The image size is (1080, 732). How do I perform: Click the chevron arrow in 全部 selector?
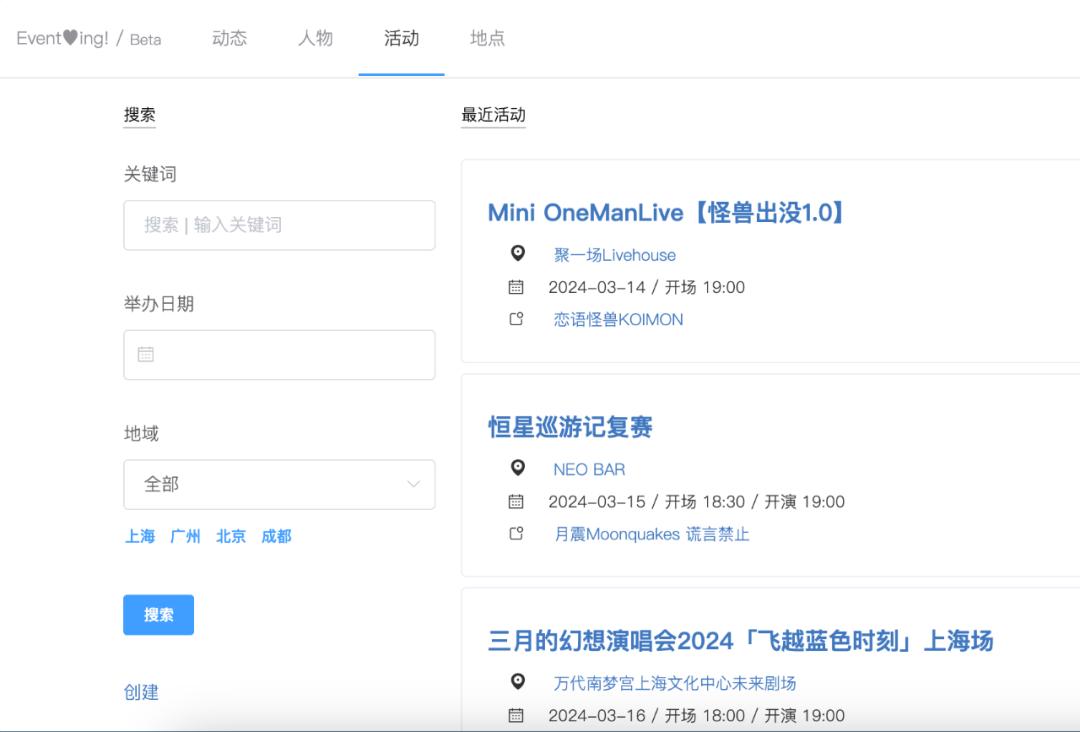413,484
